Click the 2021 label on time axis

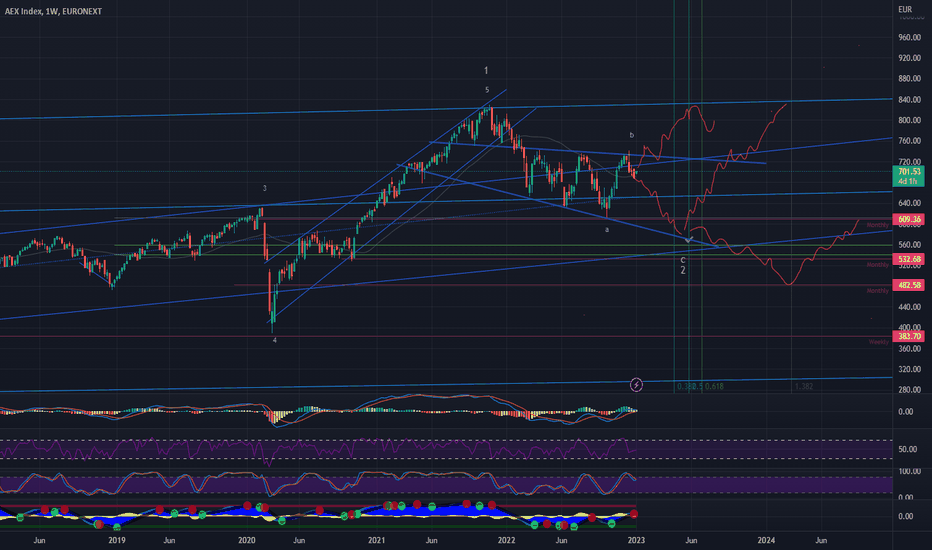(376, 540)
